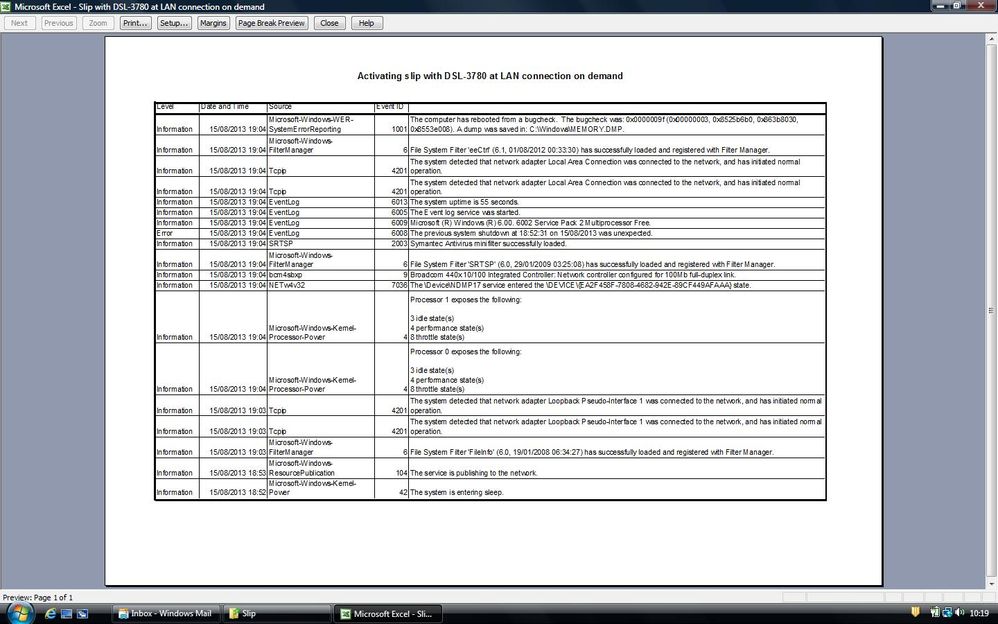Screen dimensions: 998x624
Task: Click the blue sync tray icon
Action: tap(947, 613)
